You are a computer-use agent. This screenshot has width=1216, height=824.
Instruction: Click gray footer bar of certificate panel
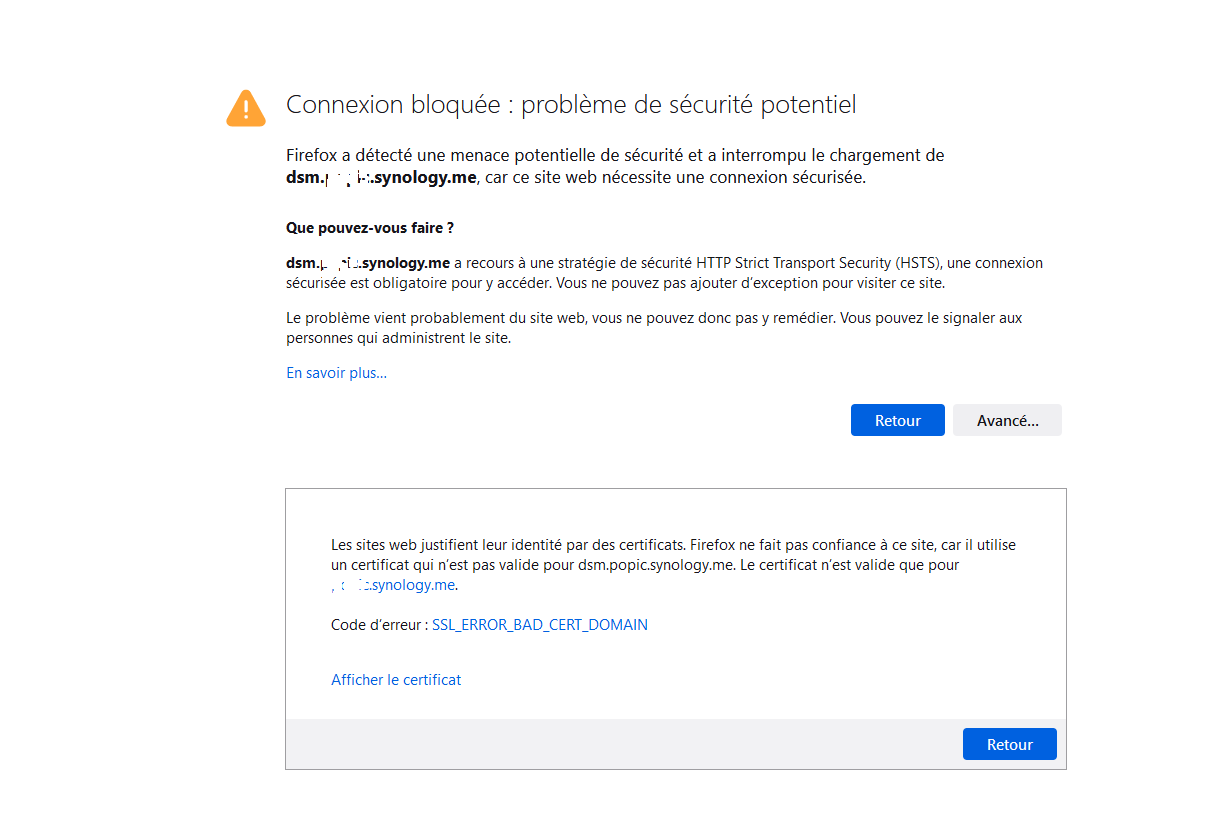click(620, 744)
